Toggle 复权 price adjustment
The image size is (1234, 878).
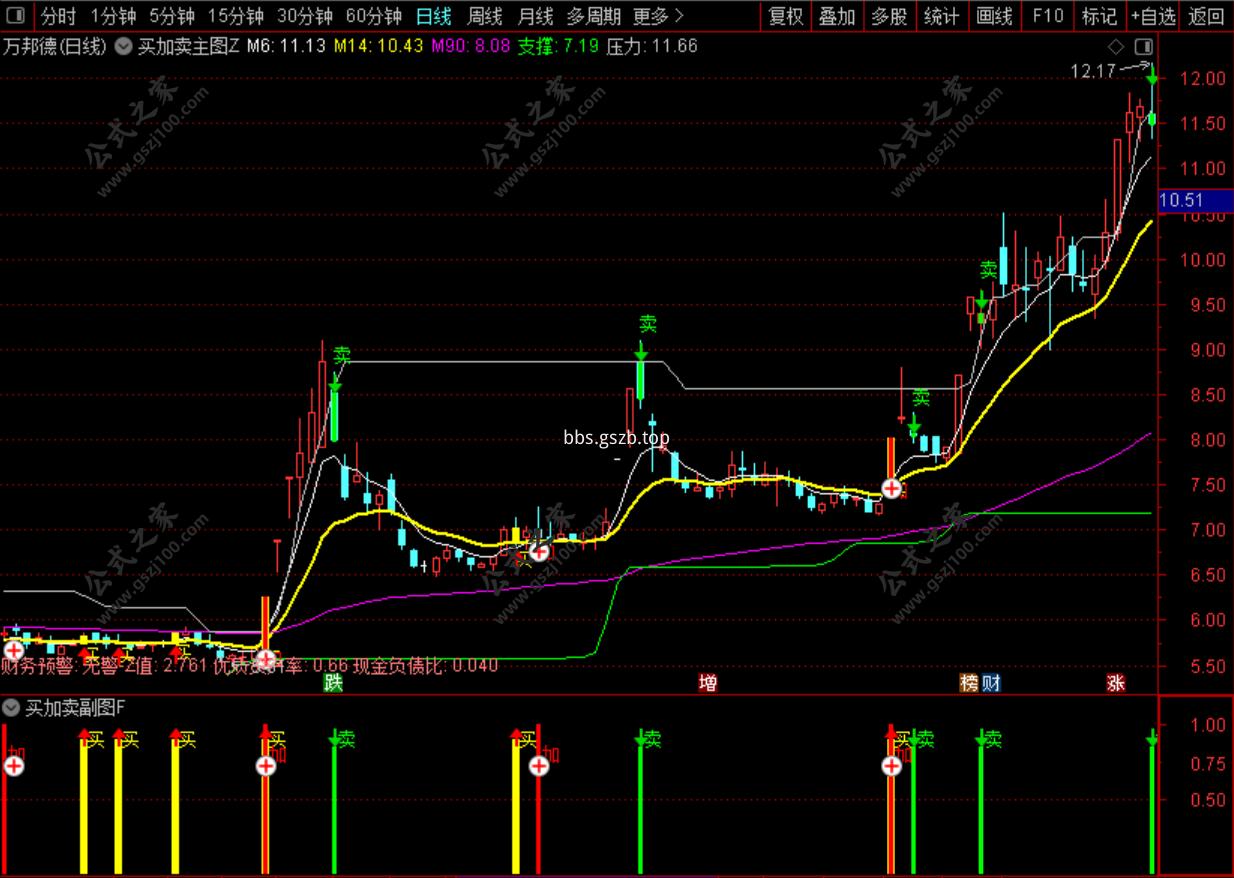coord(785,16)
